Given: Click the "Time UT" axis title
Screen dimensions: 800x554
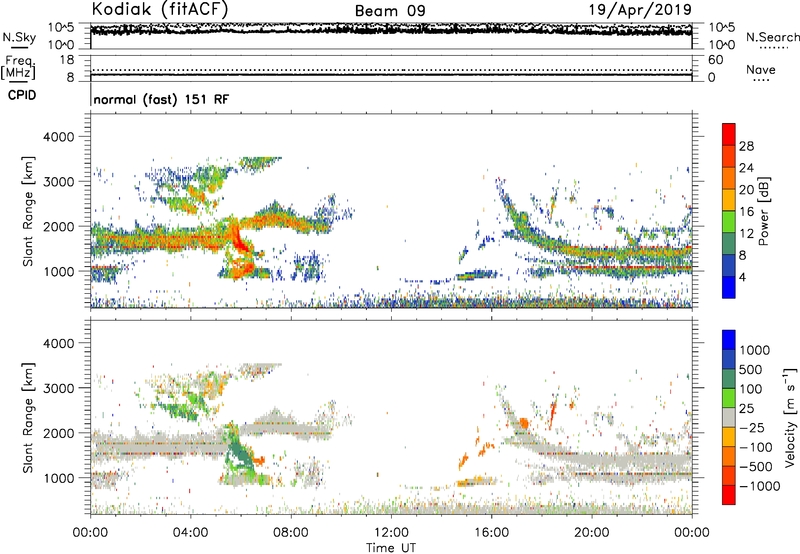Looking at the screenshot, I should tap(391, 547).
